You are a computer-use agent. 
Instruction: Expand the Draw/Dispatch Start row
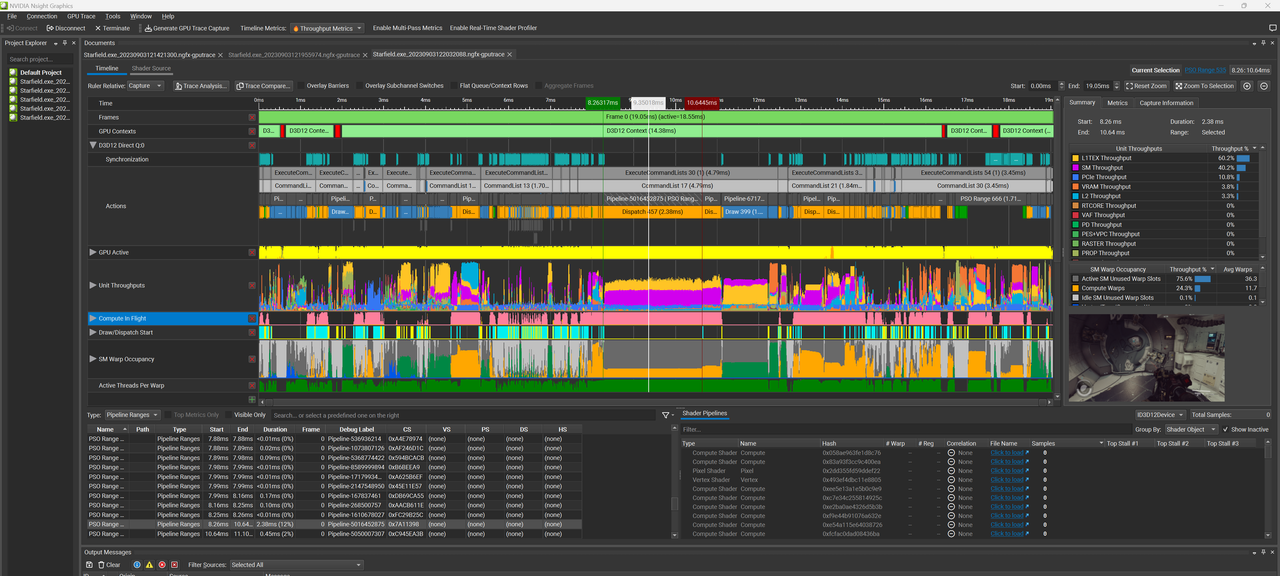click(94, 332)
